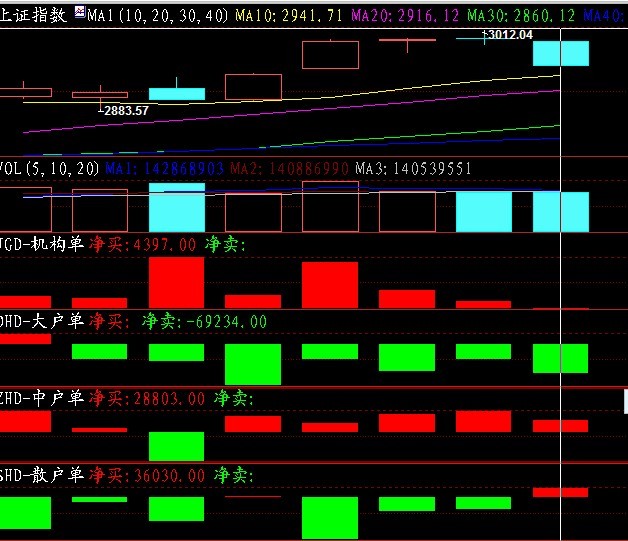Select the last cyan volume bar

561,211
